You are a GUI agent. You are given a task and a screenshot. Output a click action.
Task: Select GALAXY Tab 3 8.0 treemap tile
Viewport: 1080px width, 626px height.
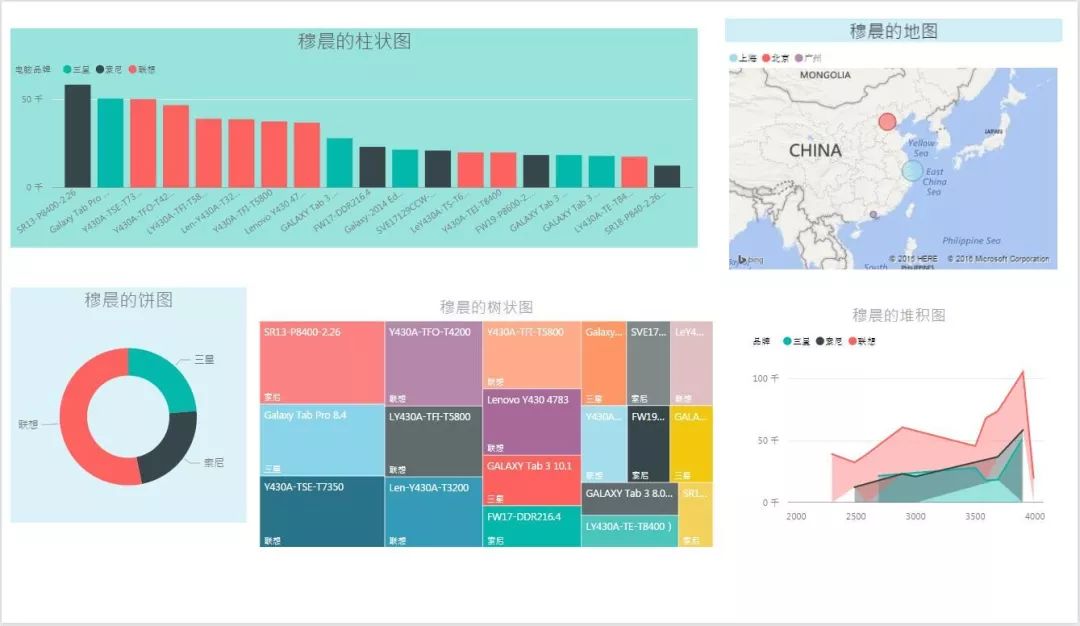(630, 499)
